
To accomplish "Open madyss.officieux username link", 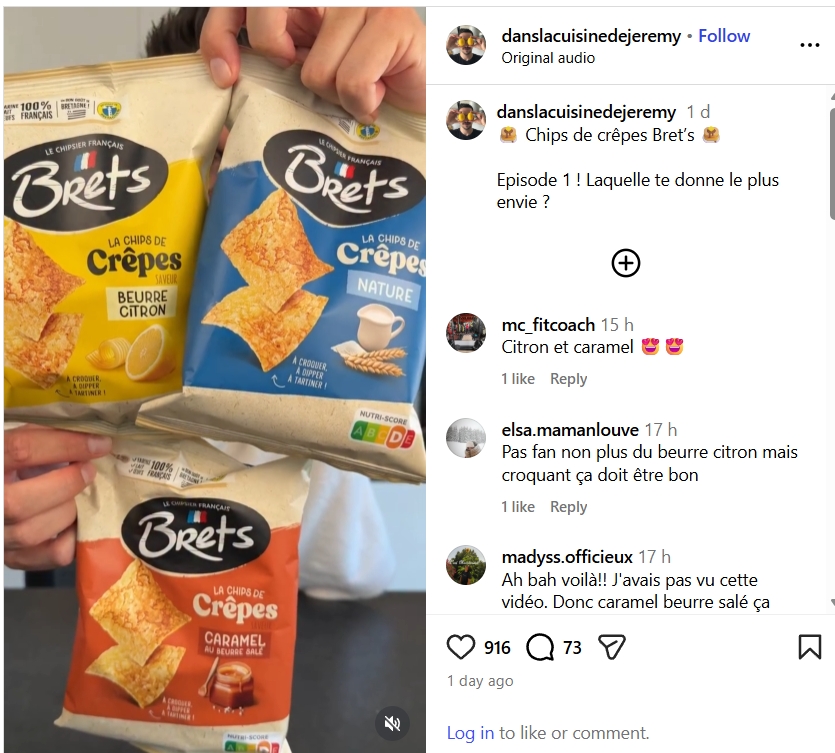I will 567,557.
